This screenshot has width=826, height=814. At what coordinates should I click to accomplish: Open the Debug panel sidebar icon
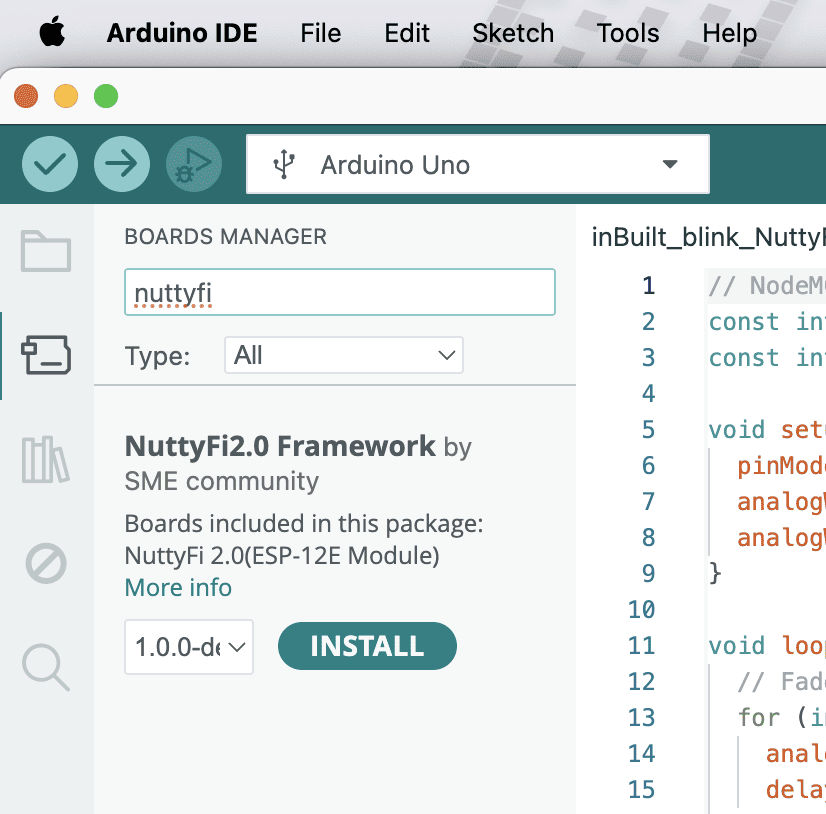46,564
